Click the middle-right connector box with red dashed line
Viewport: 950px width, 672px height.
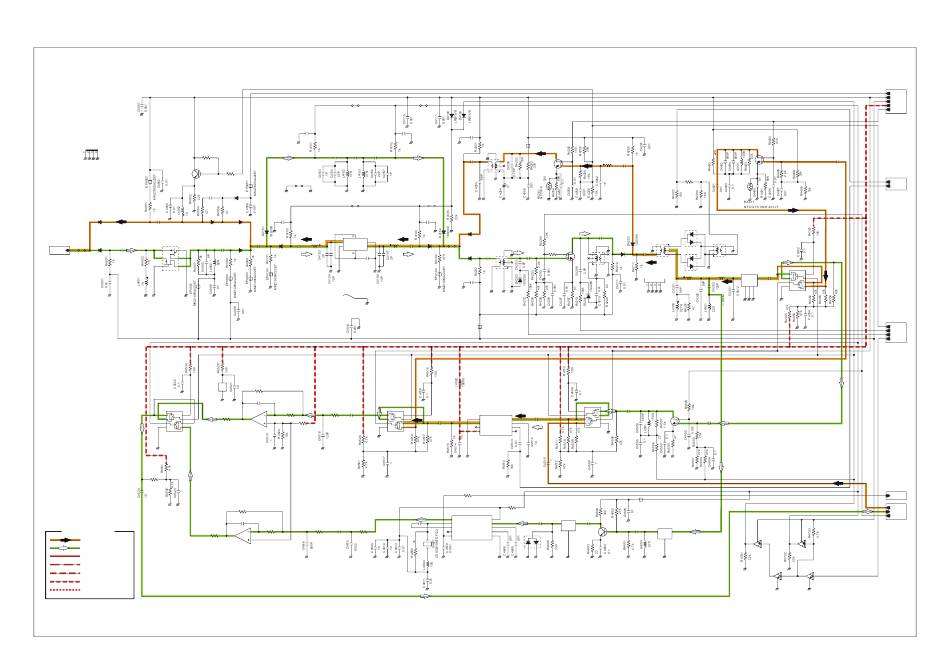click(x=896, y=333)
